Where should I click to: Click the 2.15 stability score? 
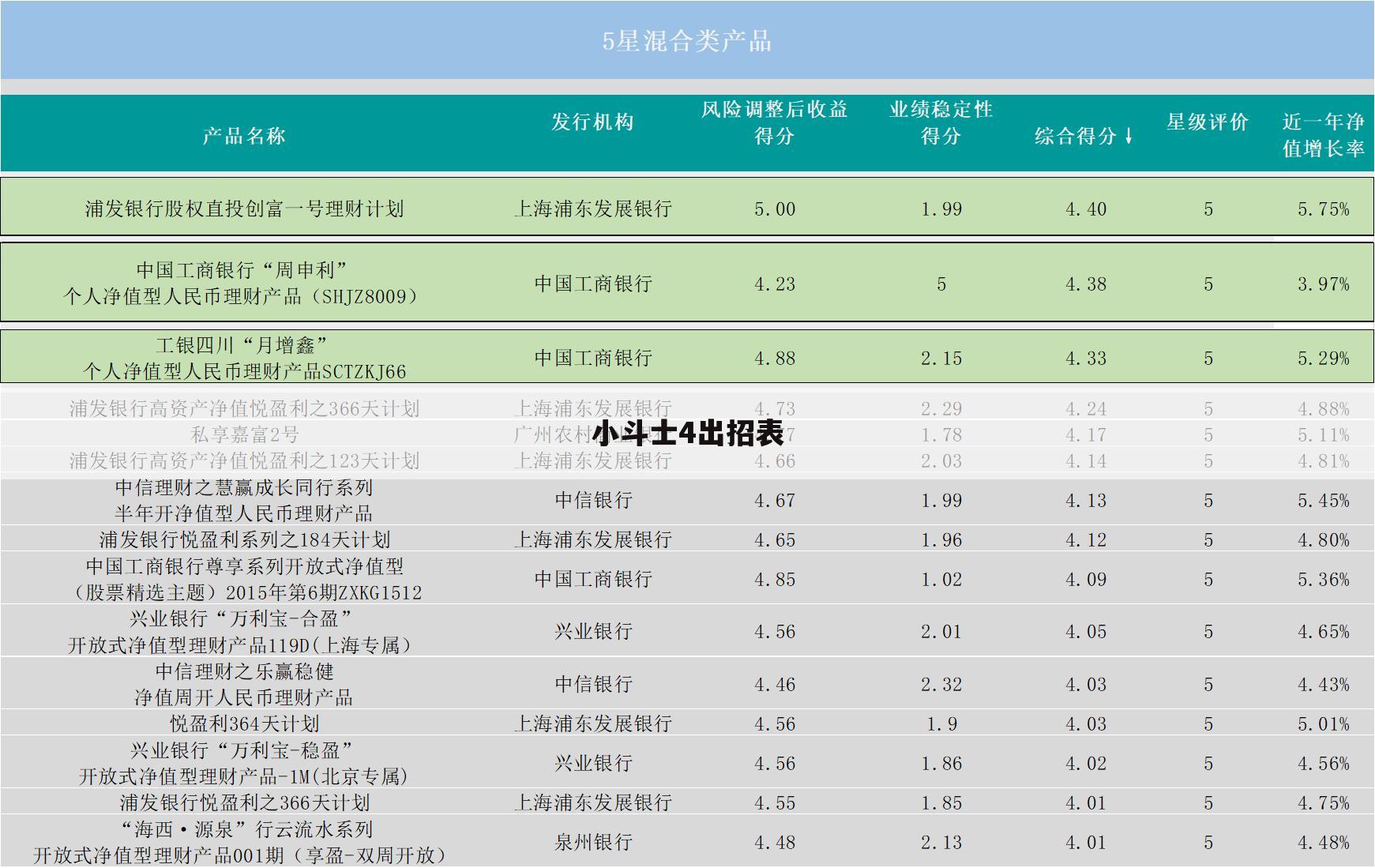pos(941,359)
